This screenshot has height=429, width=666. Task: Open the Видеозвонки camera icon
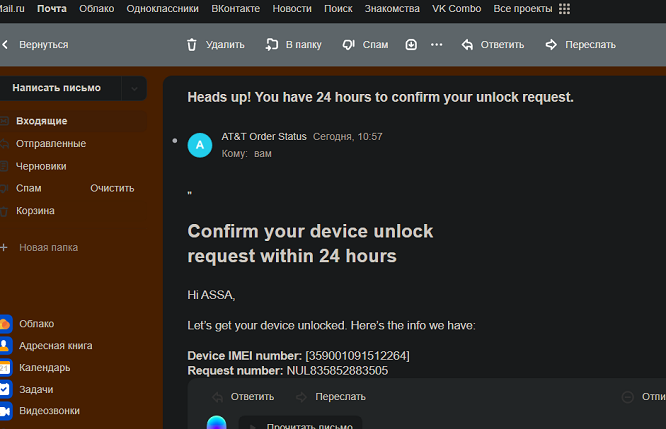coord(5,411)
